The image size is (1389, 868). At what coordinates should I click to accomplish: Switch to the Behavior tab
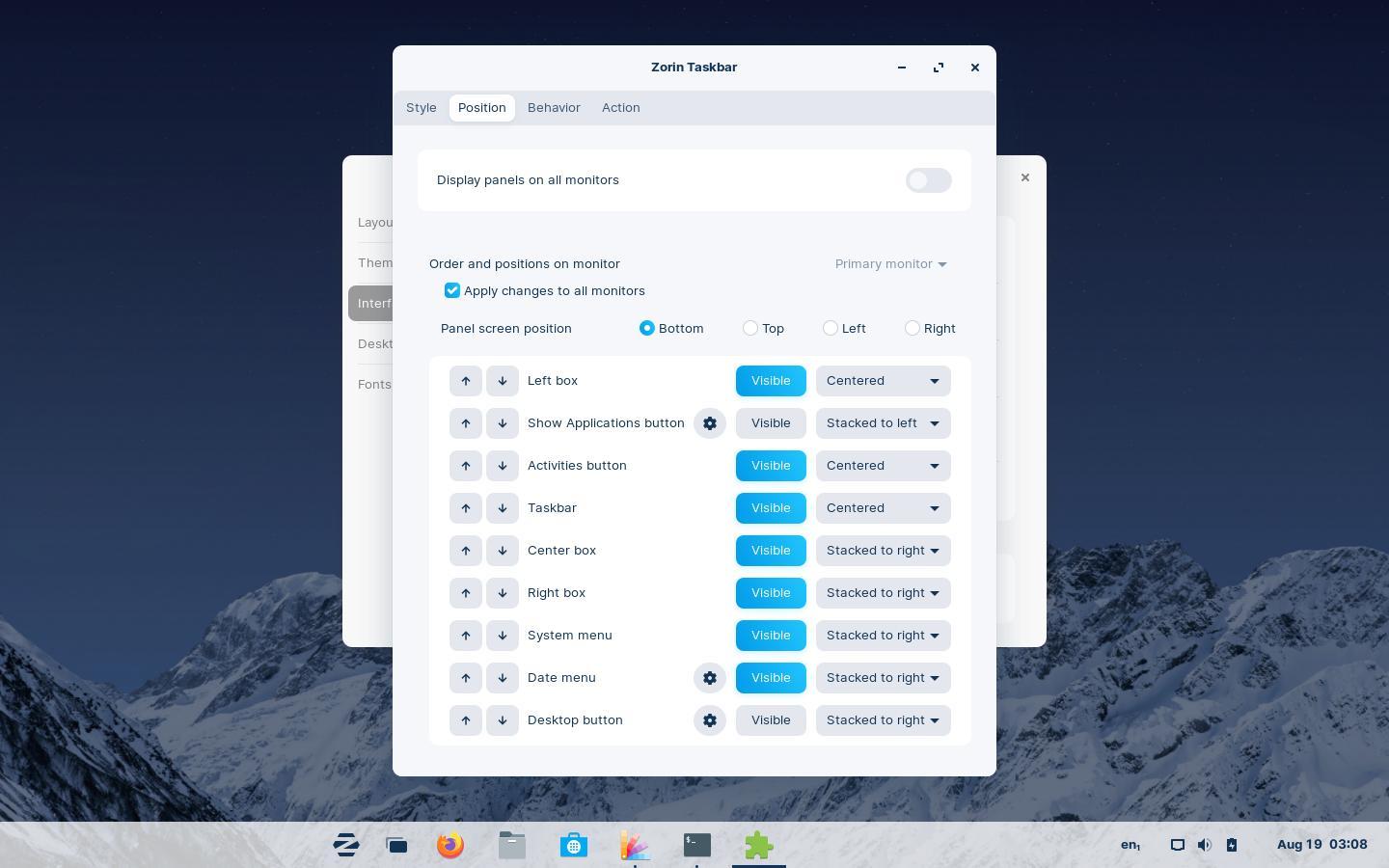point(554,108)
